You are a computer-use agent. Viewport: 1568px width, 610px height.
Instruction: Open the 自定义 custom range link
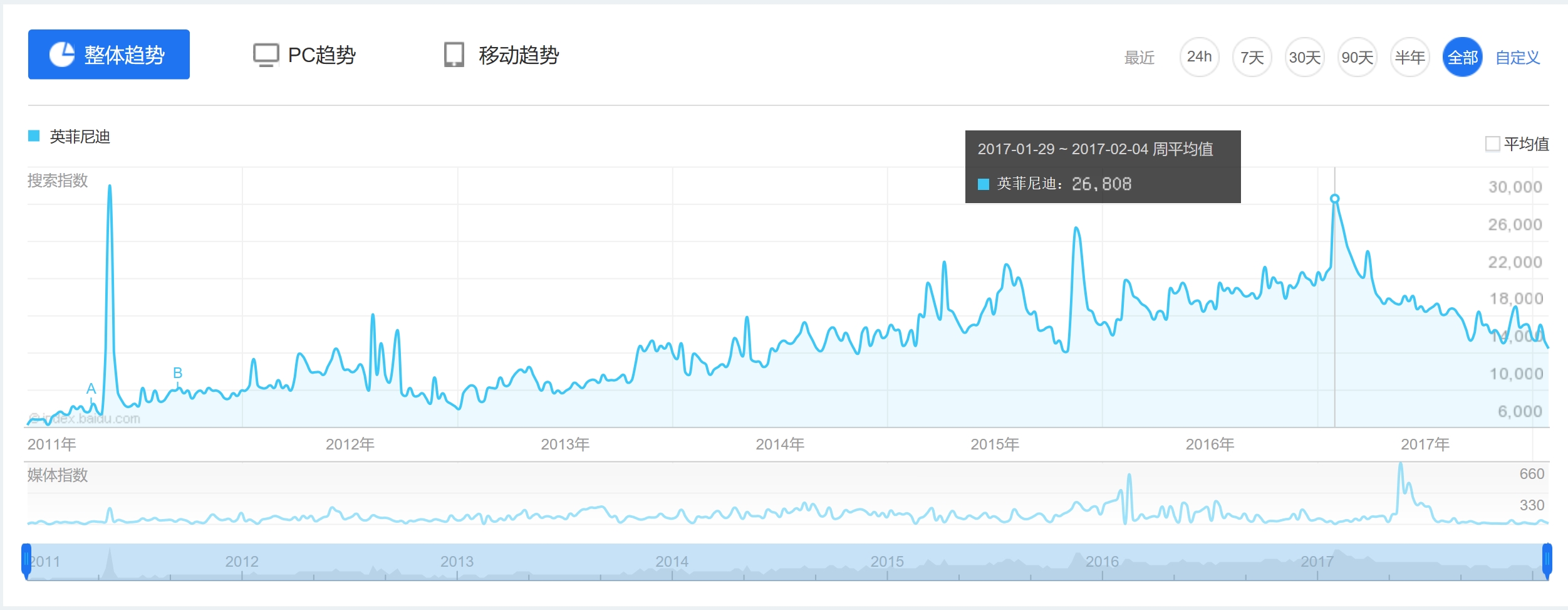1517,58
